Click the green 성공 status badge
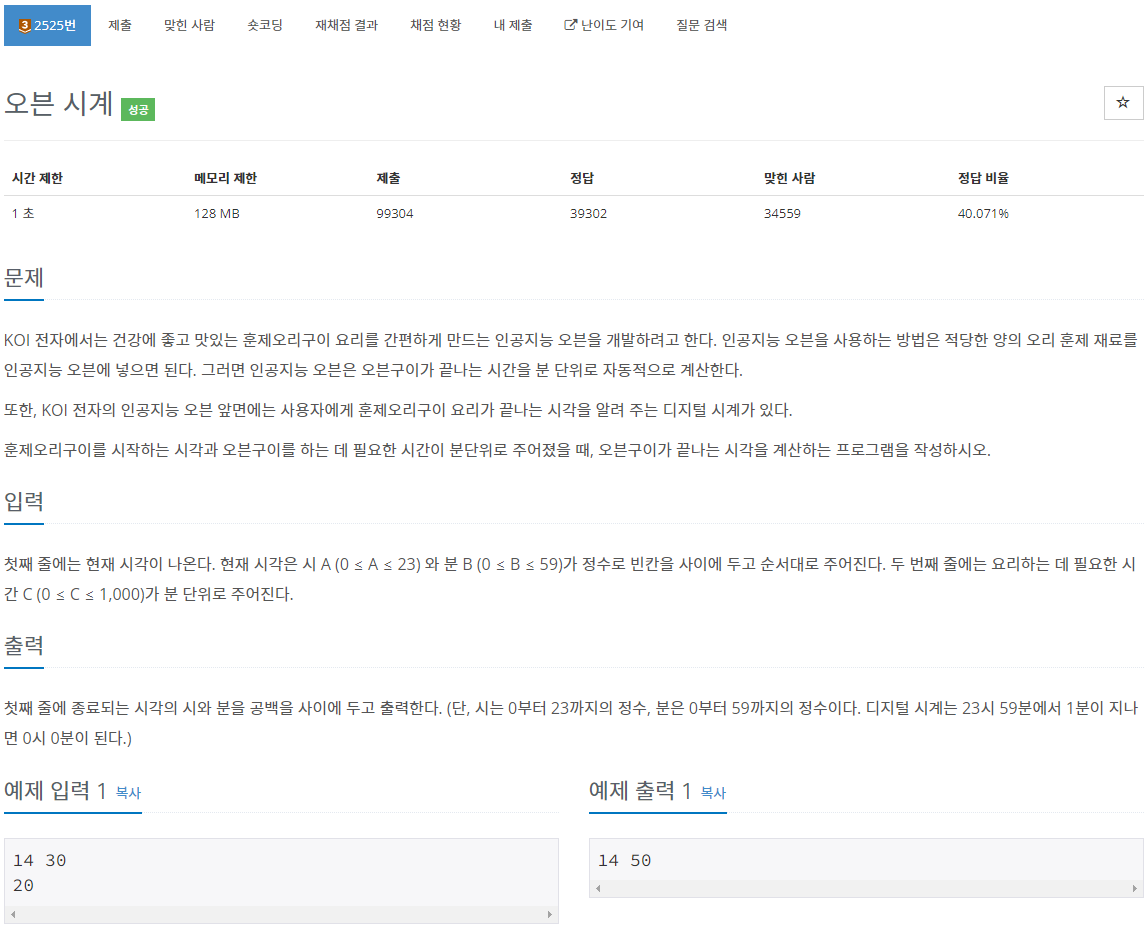Image resolution: width=1147 pixels, height=925 pixels. 138,110
